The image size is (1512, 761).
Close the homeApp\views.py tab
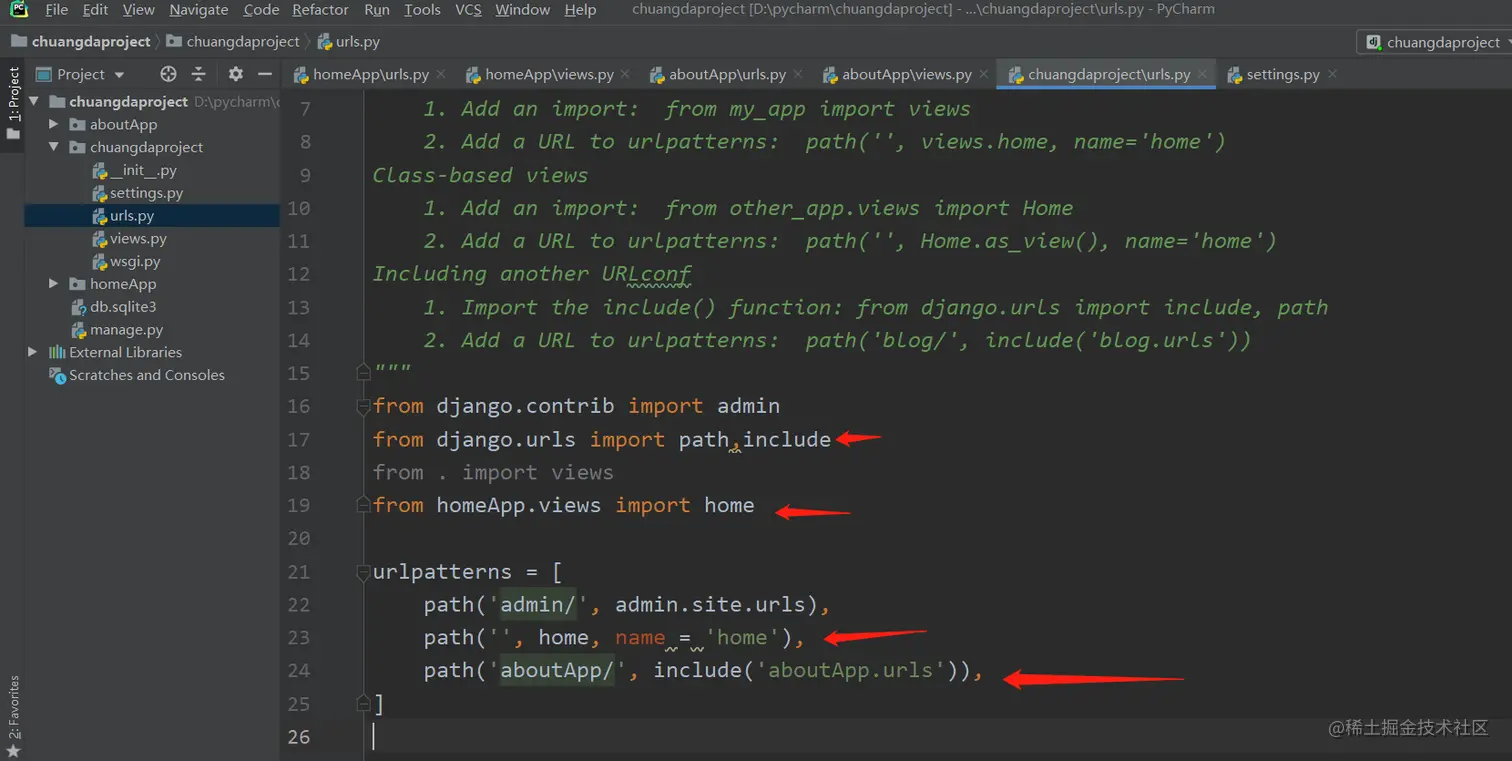625,74
